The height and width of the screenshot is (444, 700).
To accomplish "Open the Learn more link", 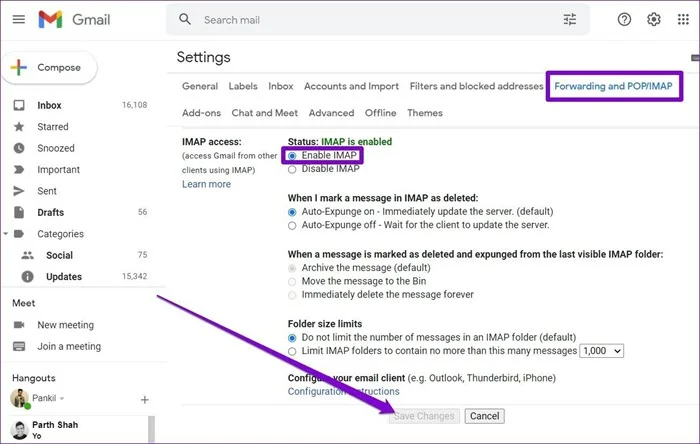I will point(206,184).
